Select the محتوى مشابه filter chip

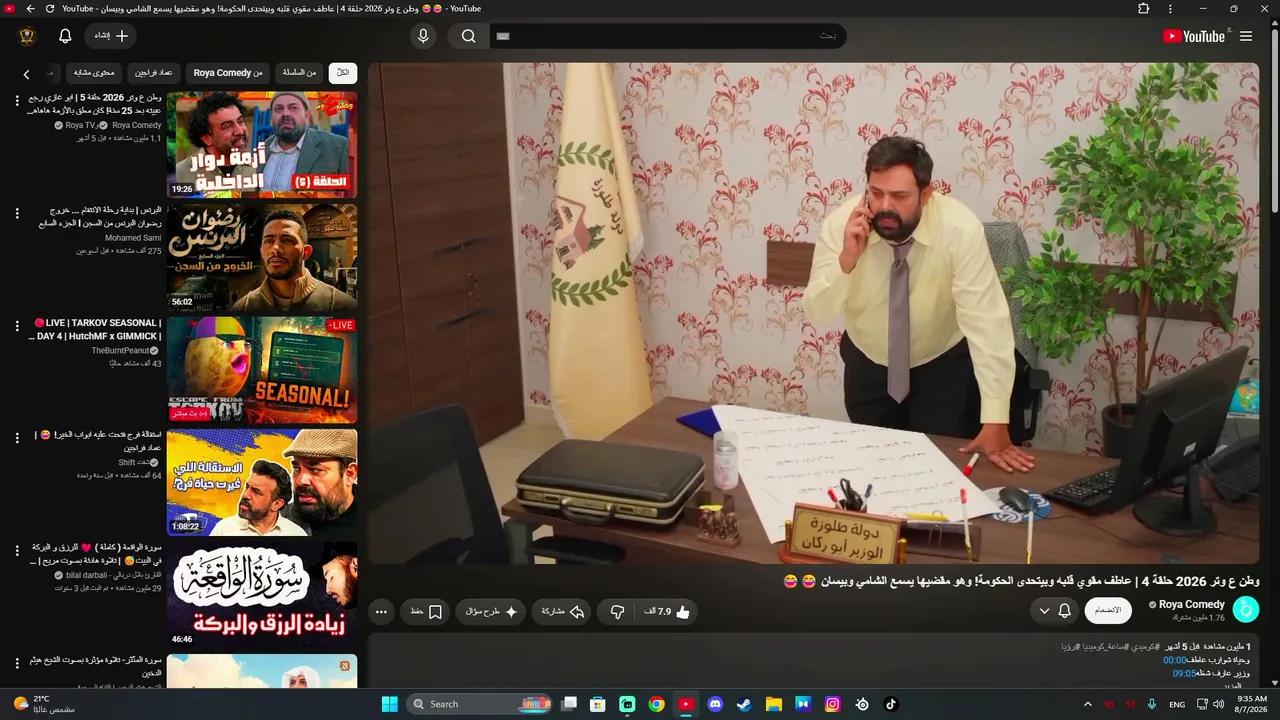(x=95, y=73)
